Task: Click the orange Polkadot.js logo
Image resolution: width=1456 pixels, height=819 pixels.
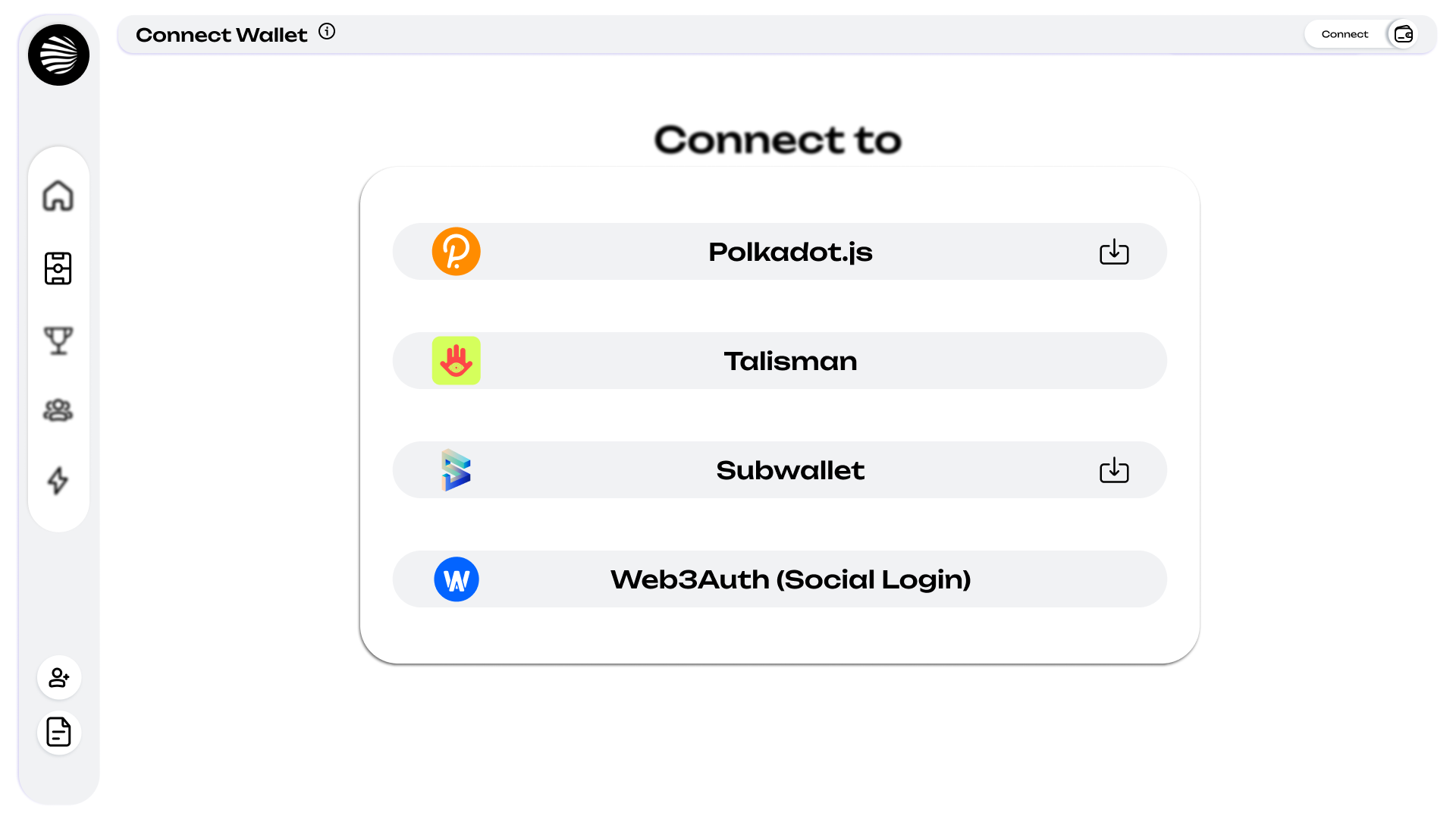Action: pyautogui.click(x=457, y=252)
